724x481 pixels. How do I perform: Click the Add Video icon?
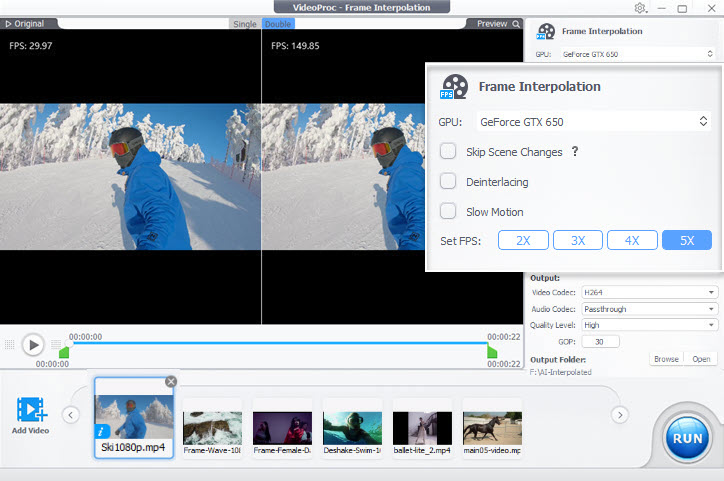pyautogui.click(x=31, y=410)
